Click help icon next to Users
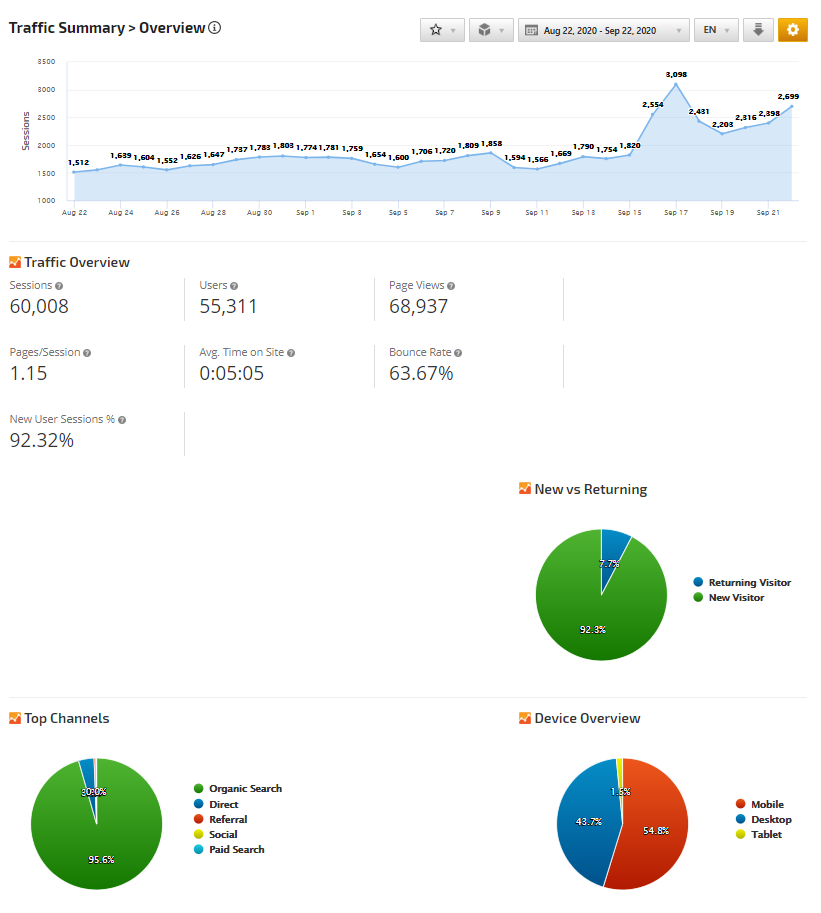 click(x=234, y=286)
